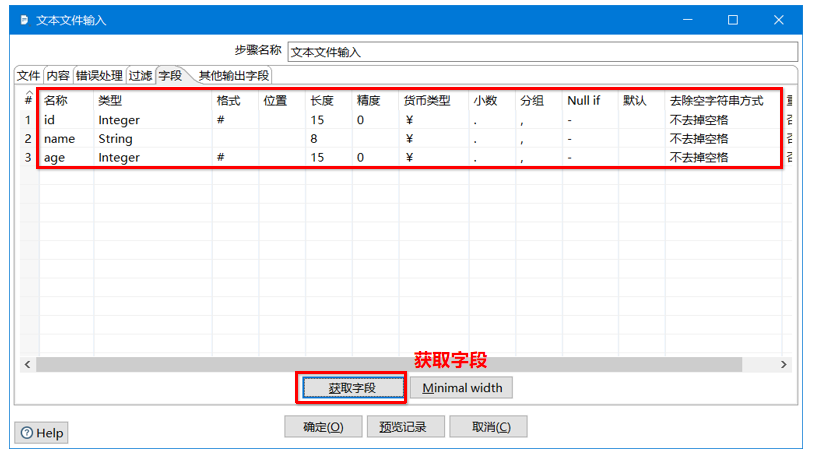The image size is (818, 458).
Task: Switch to the 内容 tab
Action: [x=58, y=76]
